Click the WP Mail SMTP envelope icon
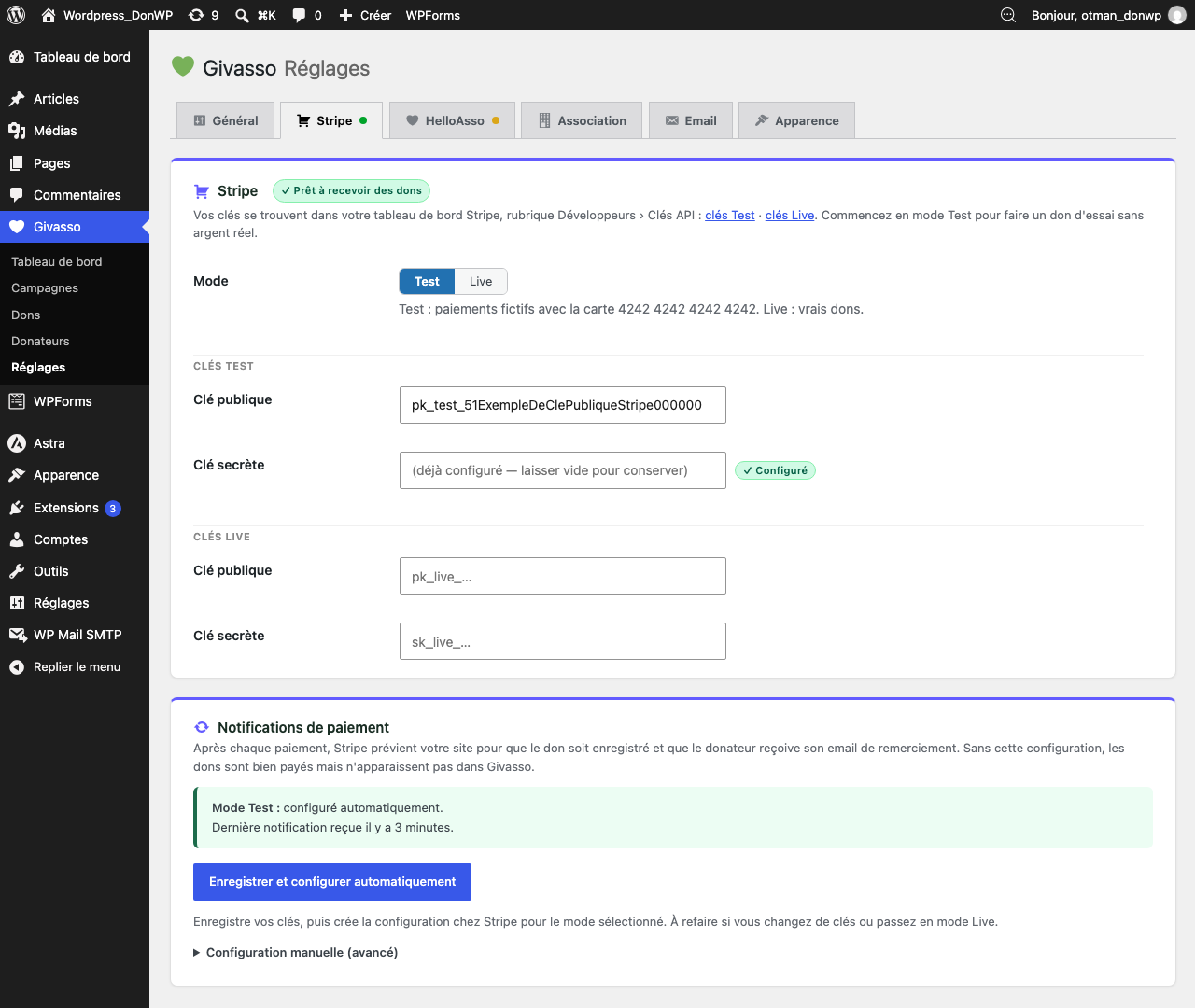This screenshot has height=1008, width=1195. click(x=17, y=635)
